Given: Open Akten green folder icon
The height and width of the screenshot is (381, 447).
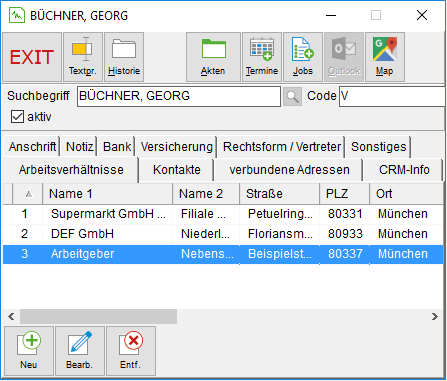Looking at the screenshot, I should pyautogui.click(x=213, y=57).
